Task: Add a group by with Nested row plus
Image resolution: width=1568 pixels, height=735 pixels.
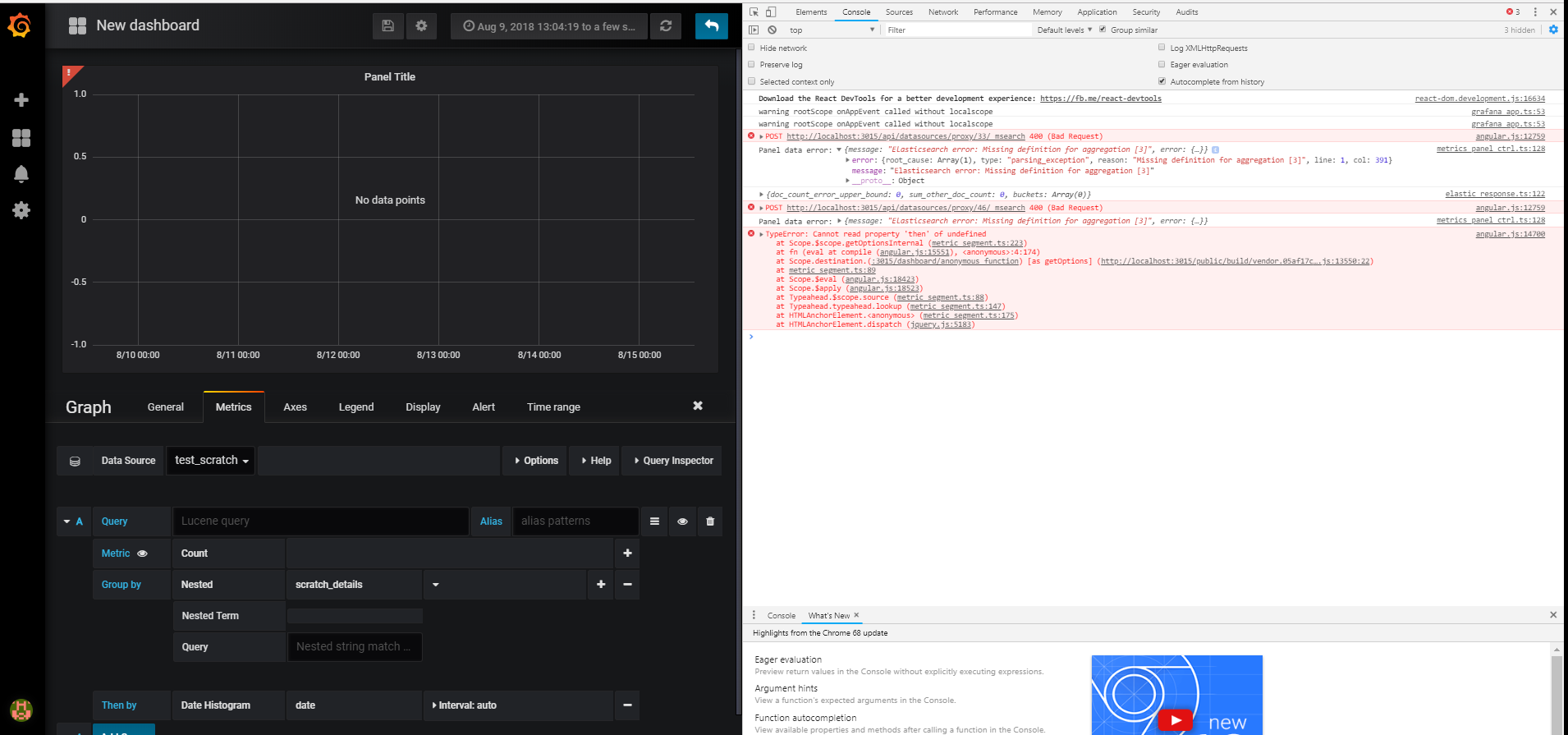Action: click(601, 585)
